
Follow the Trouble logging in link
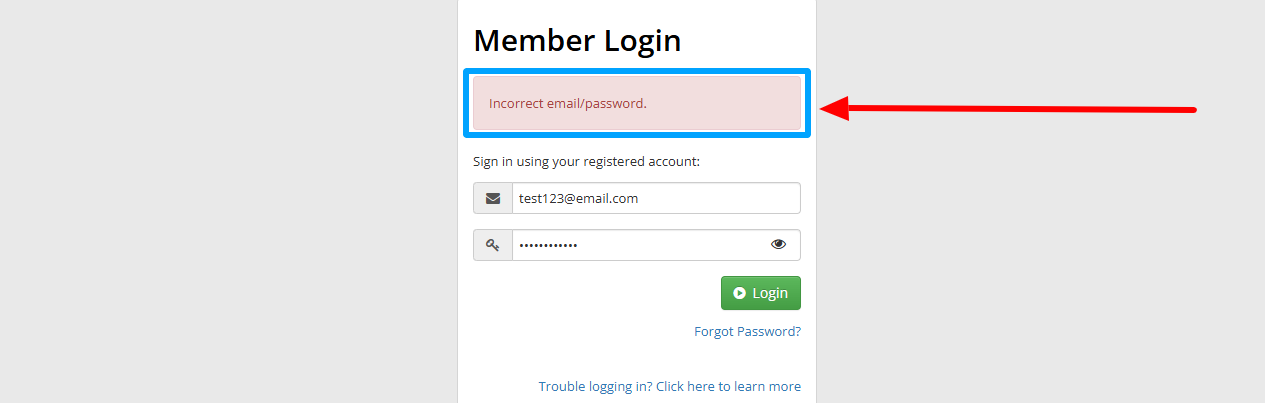pos(669,386)
